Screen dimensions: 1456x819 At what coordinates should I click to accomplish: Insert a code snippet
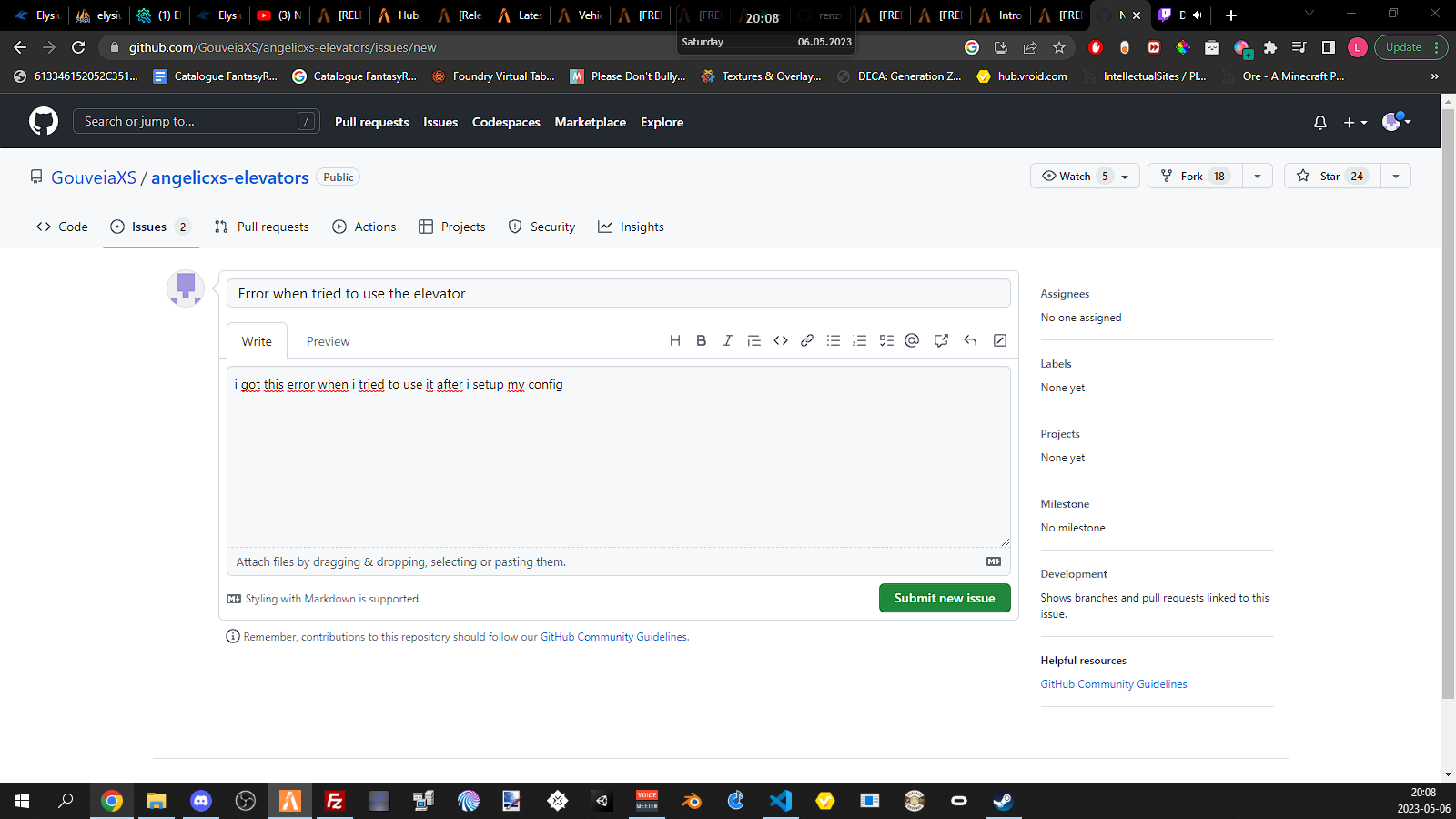(x=780, y=339)
